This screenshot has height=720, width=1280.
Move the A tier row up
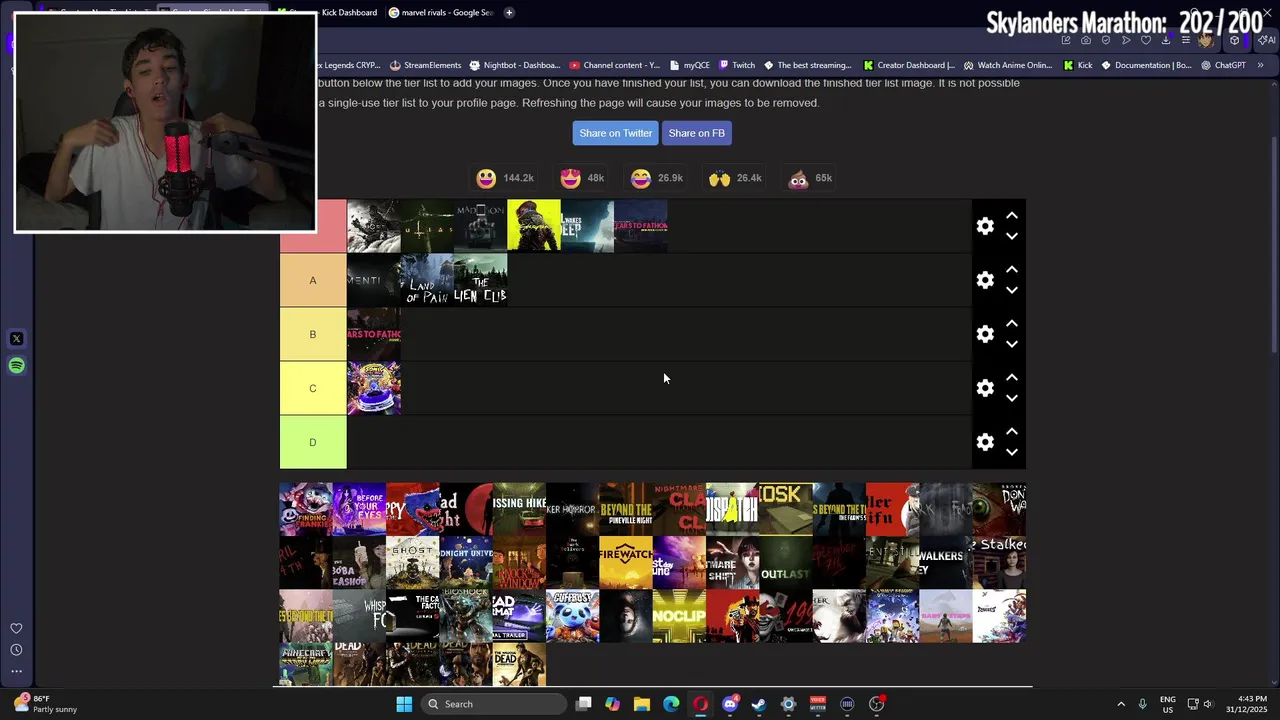tap(1012, 269)
